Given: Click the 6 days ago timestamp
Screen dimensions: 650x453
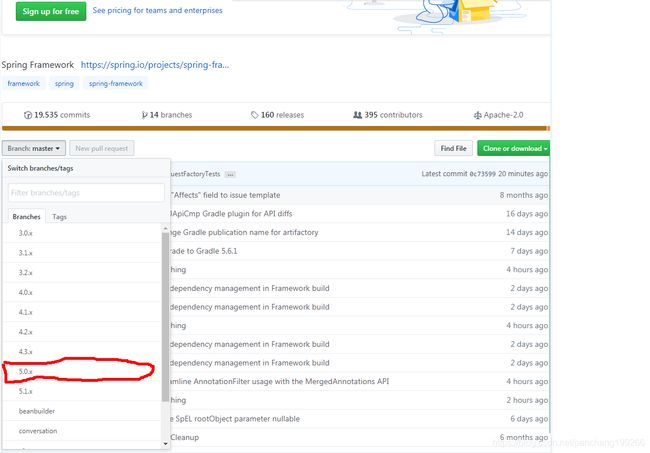Looking at the screenshot, I should click(529, 419).
